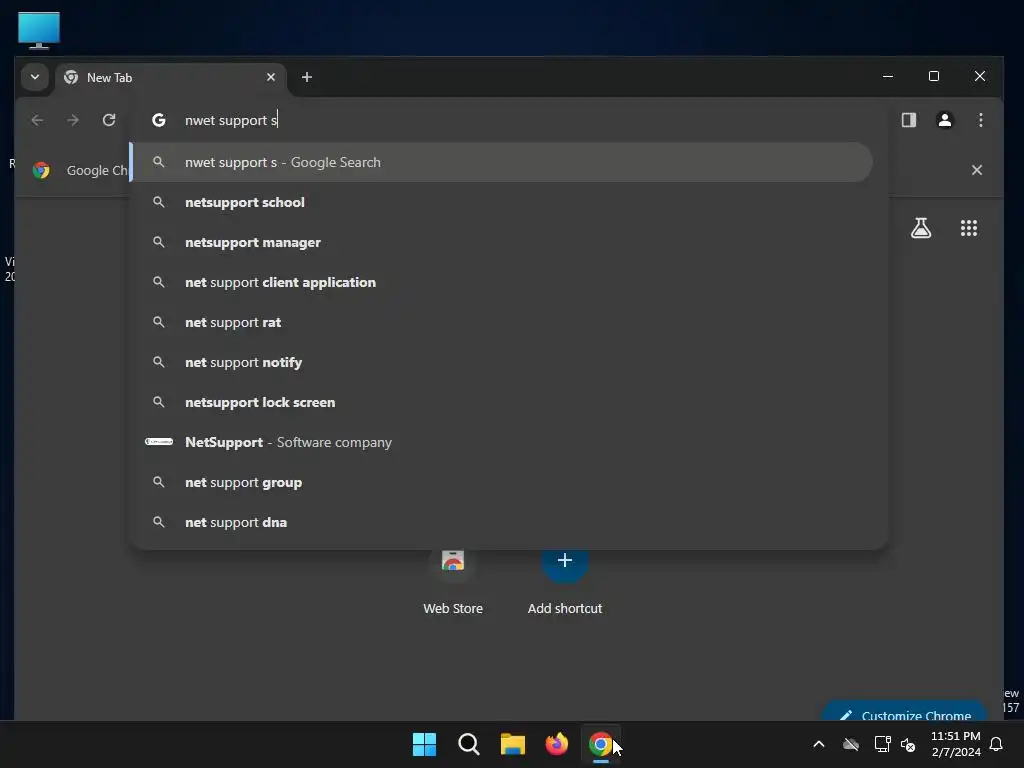Open the clock showing 11:51 PM

(x=955, y=744)
